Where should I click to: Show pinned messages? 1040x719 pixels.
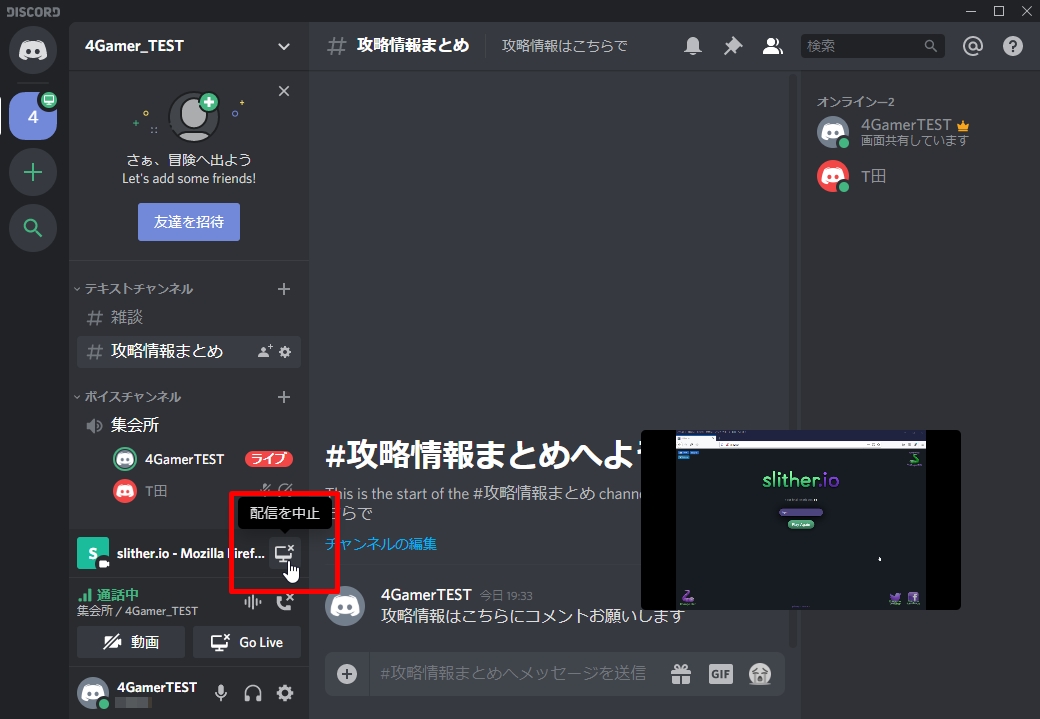[733, 46]
